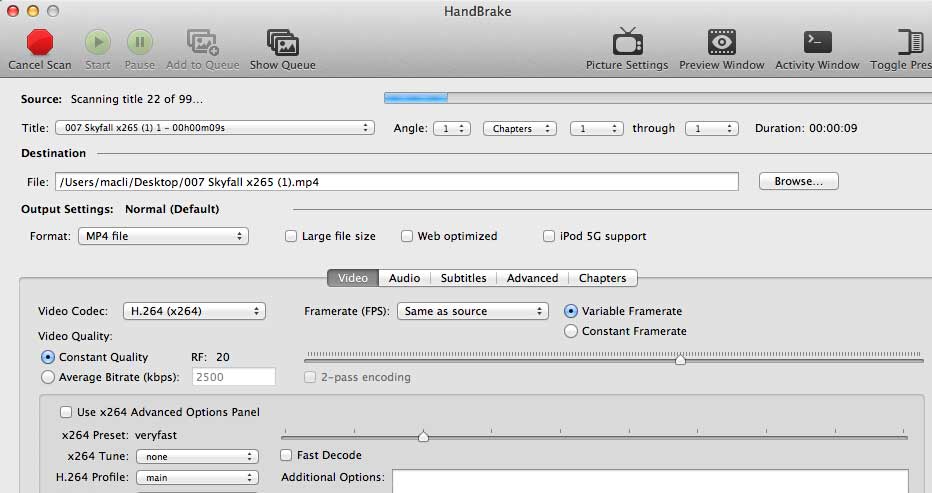
Task: Click 'Scanning title 22 of 99...' text
Action: [137, 99]
